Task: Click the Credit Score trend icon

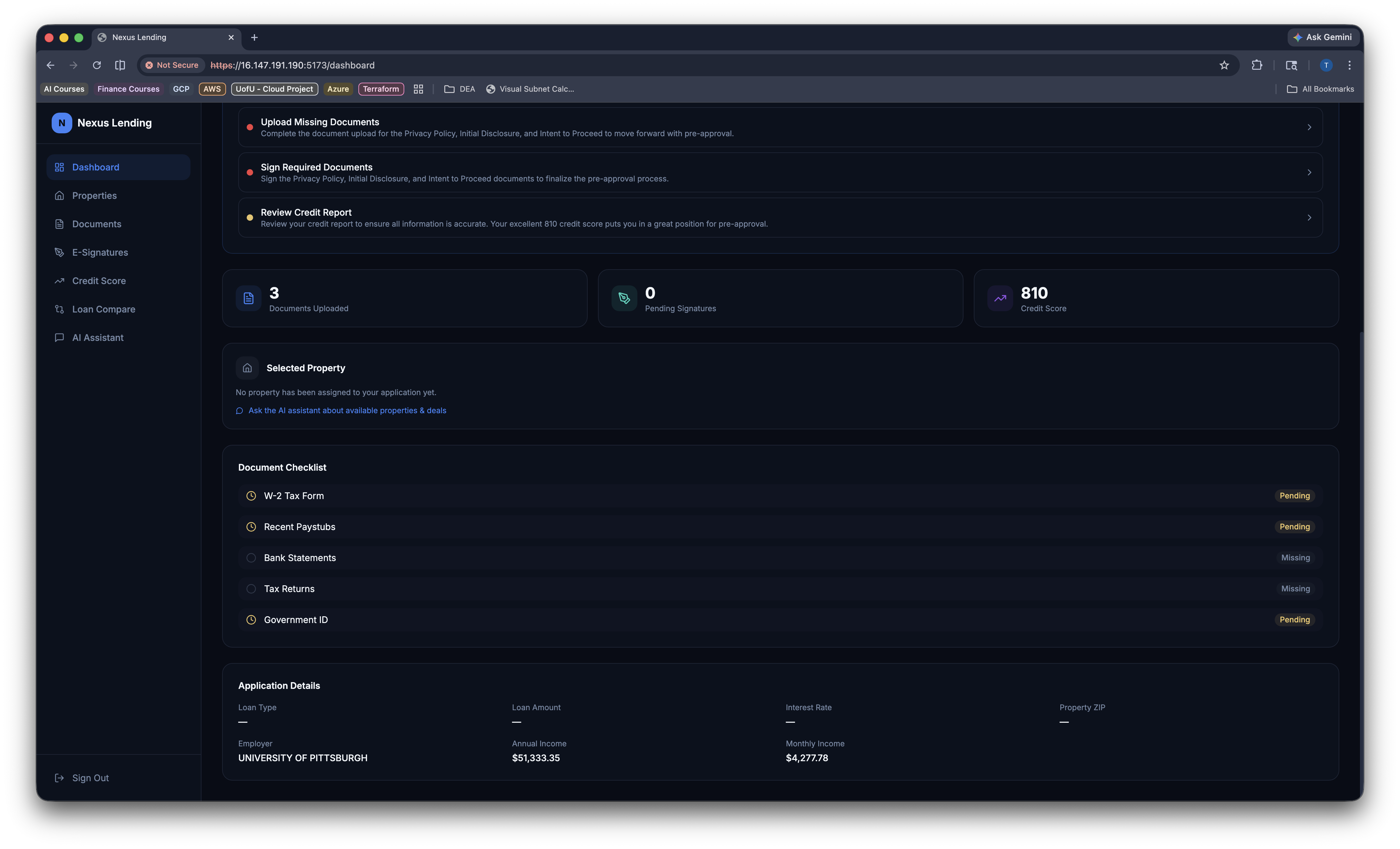Action: click(999, 298)
